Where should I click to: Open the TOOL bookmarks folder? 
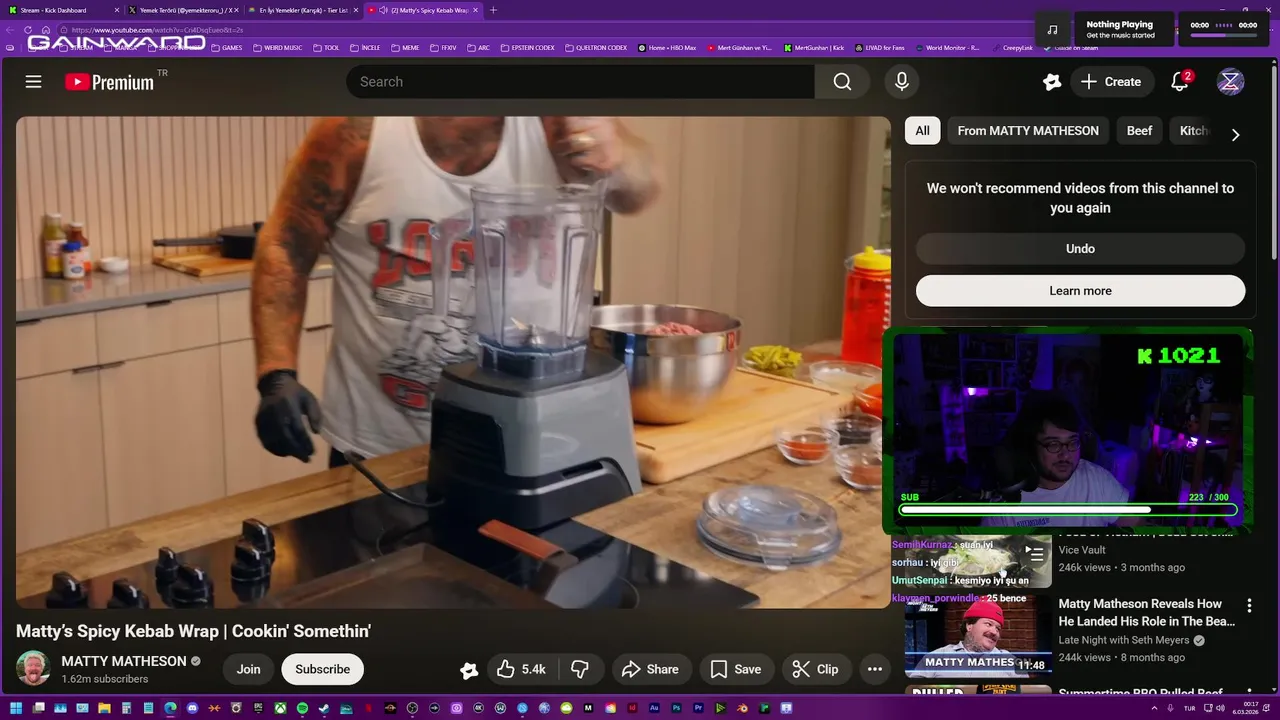pos(327,47)
